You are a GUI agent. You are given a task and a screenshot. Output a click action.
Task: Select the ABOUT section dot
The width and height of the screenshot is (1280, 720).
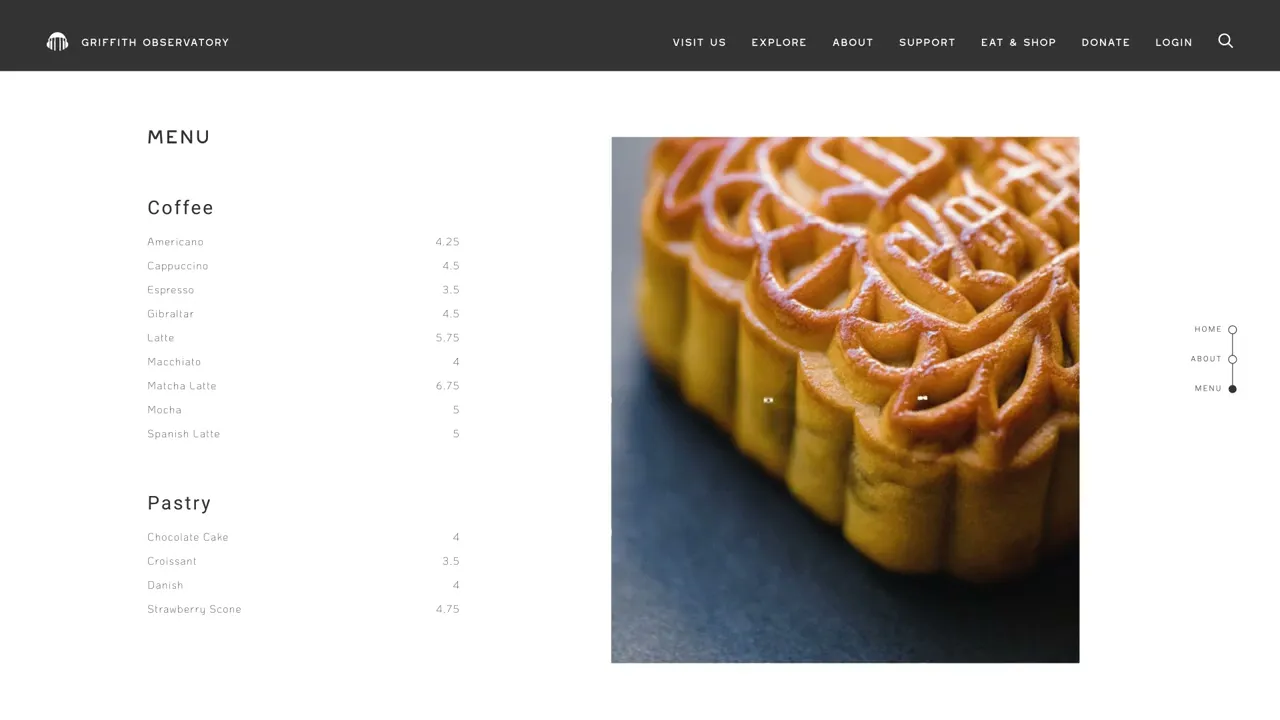tap(1232, 359)
